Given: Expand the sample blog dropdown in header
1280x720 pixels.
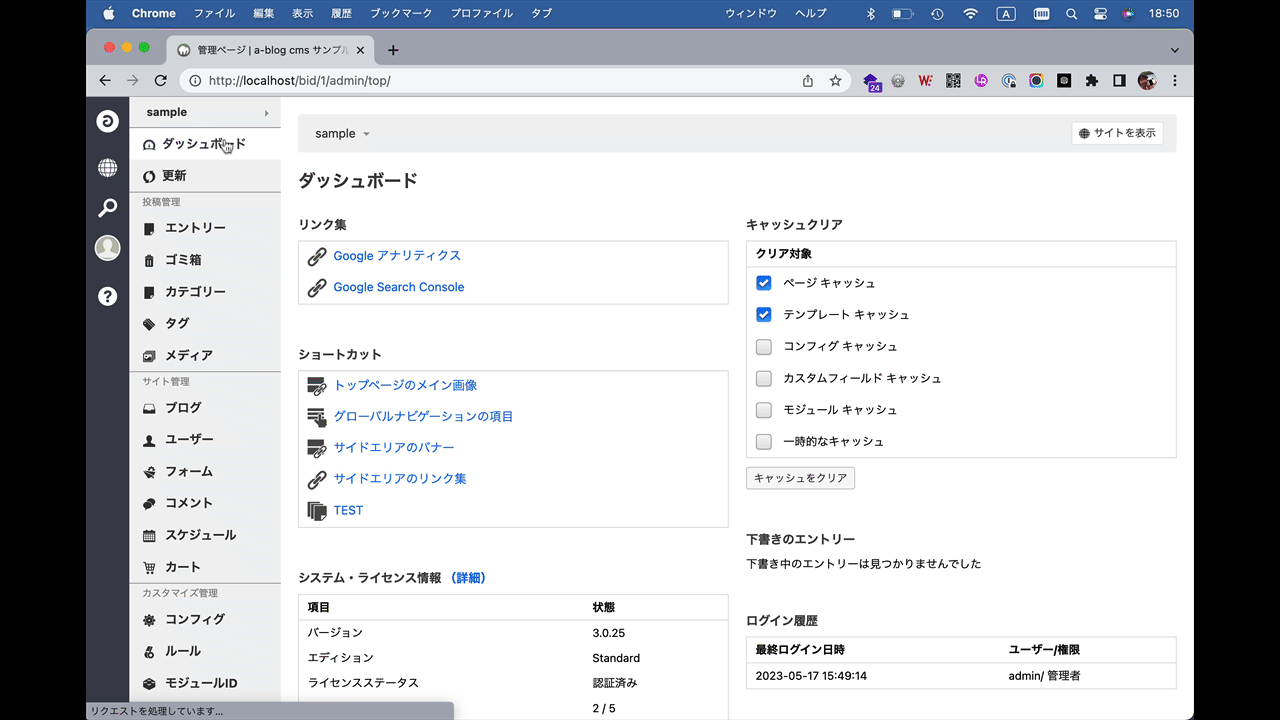Looking at the screenshot, I should click(x=342, y=134).
